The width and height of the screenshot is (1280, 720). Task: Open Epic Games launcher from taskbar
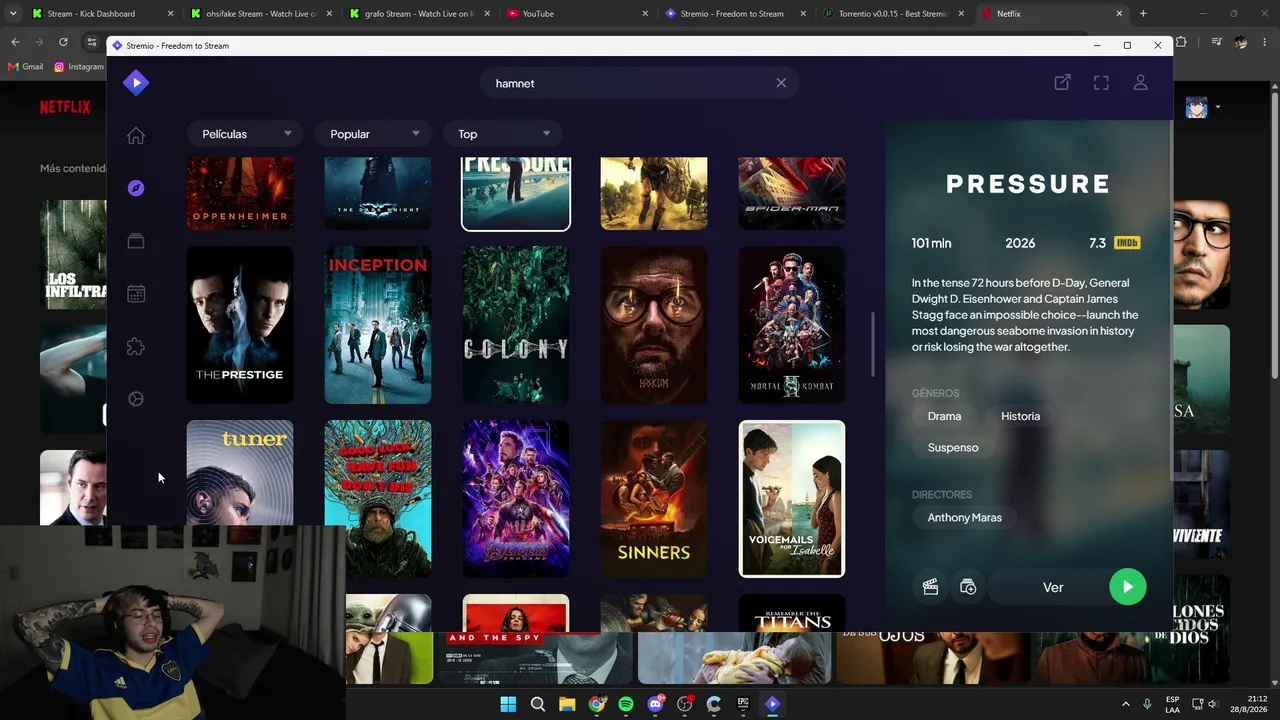click(x=743, y=704)
